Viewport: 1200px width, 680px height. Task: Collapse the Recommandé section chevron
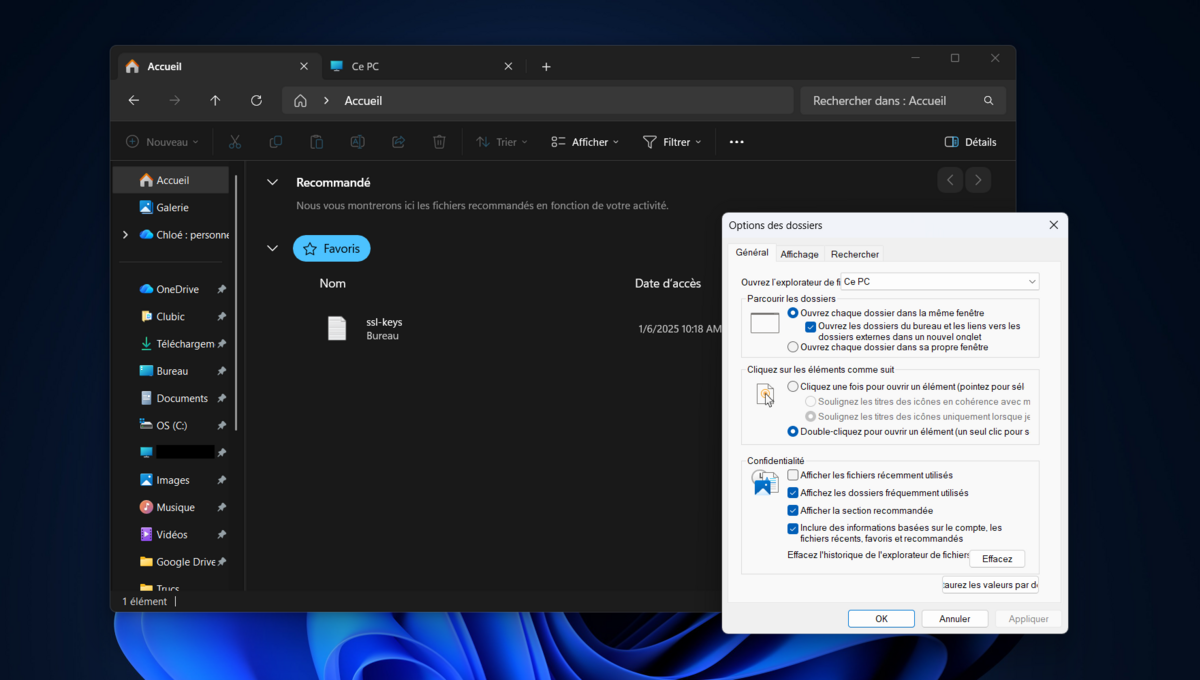[272, 183]
